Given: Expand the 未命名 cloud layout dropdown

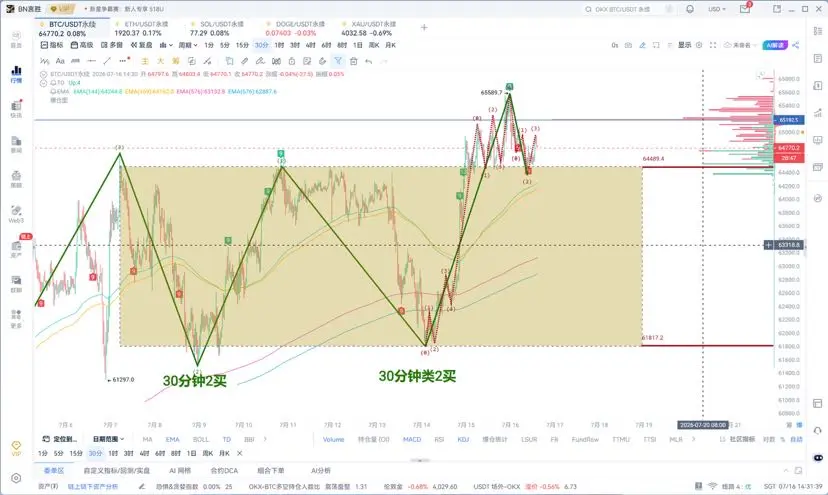Looking at the screenshot, I should [x=740, y=45].
